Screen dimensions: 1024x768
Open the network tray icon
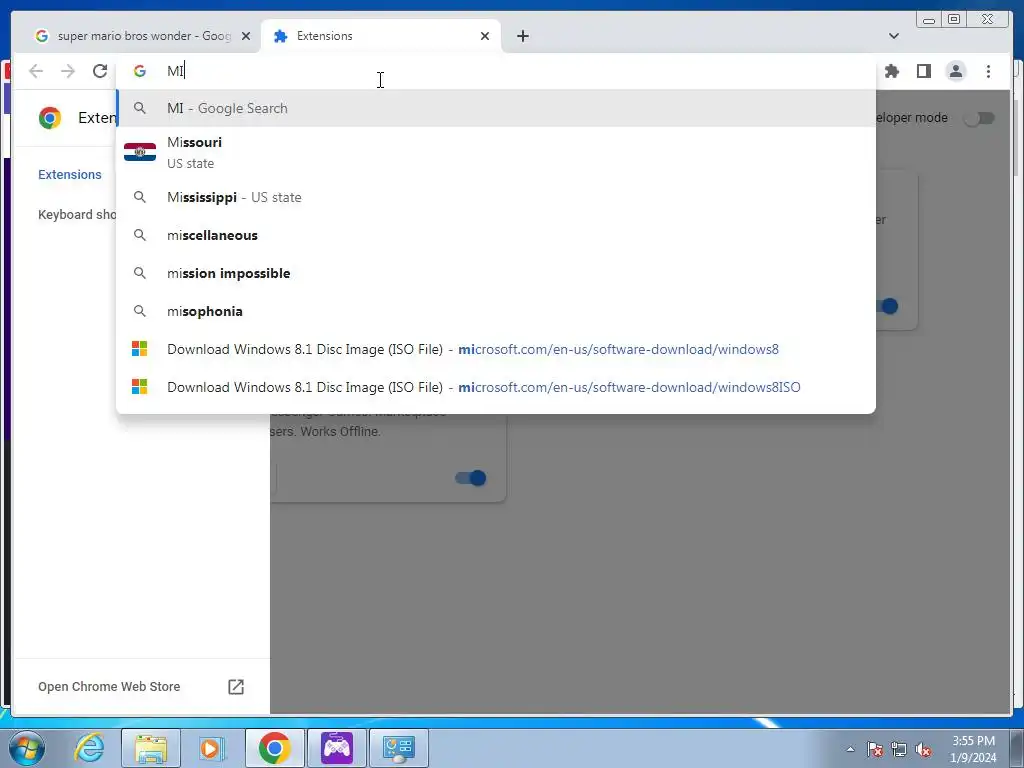[899, 749]
